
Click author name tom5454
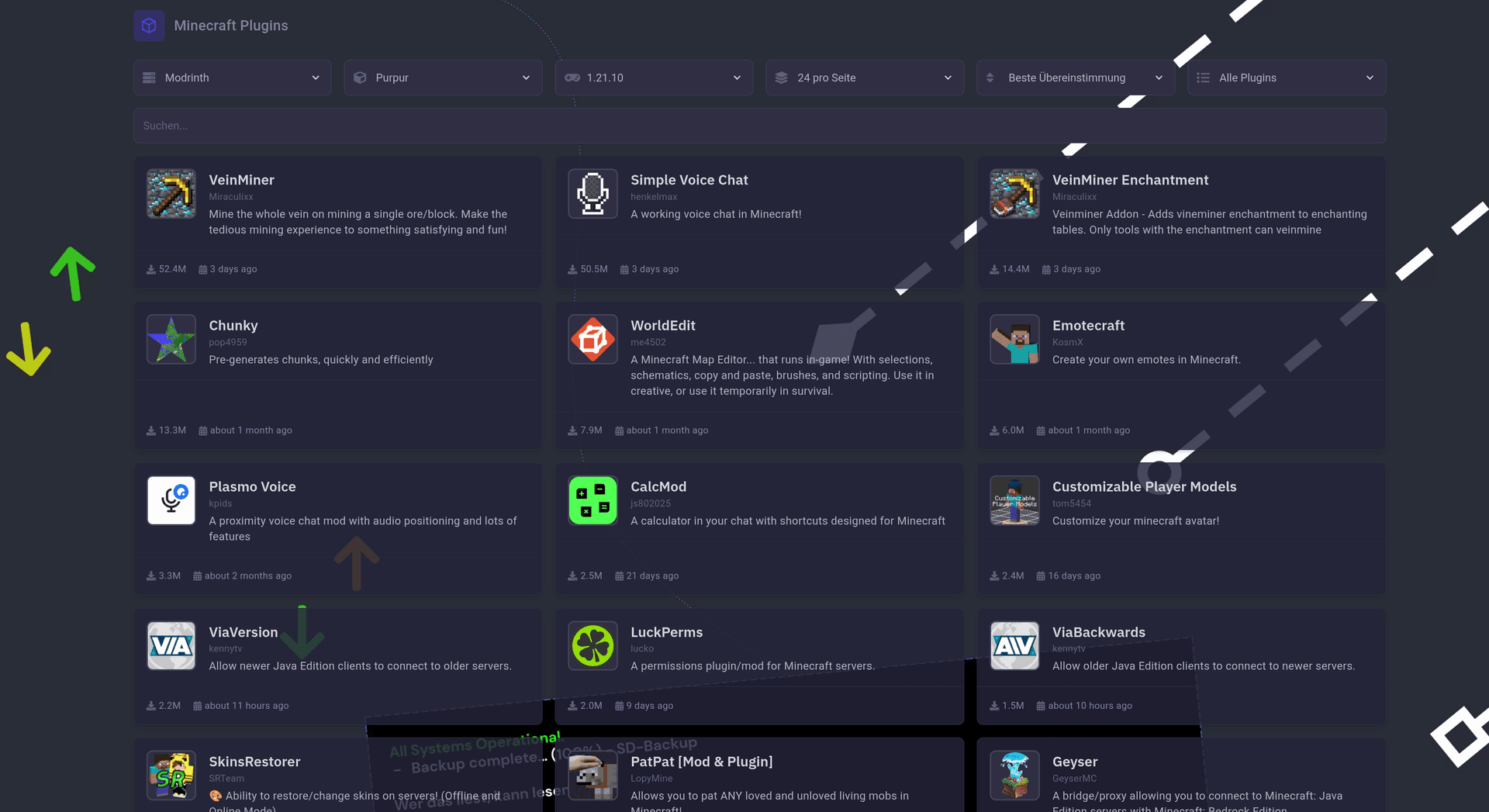pos(1071,504)
